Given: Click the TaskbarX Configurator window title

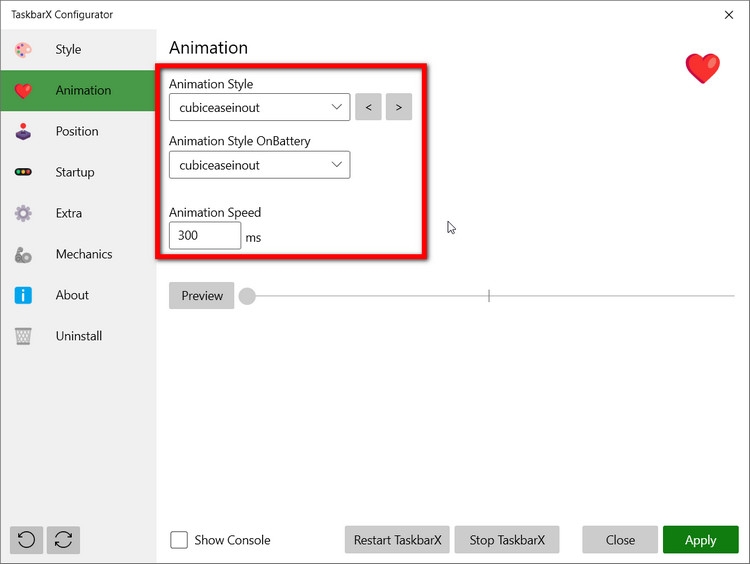Looking at the screenshot, I should [62, 15].
